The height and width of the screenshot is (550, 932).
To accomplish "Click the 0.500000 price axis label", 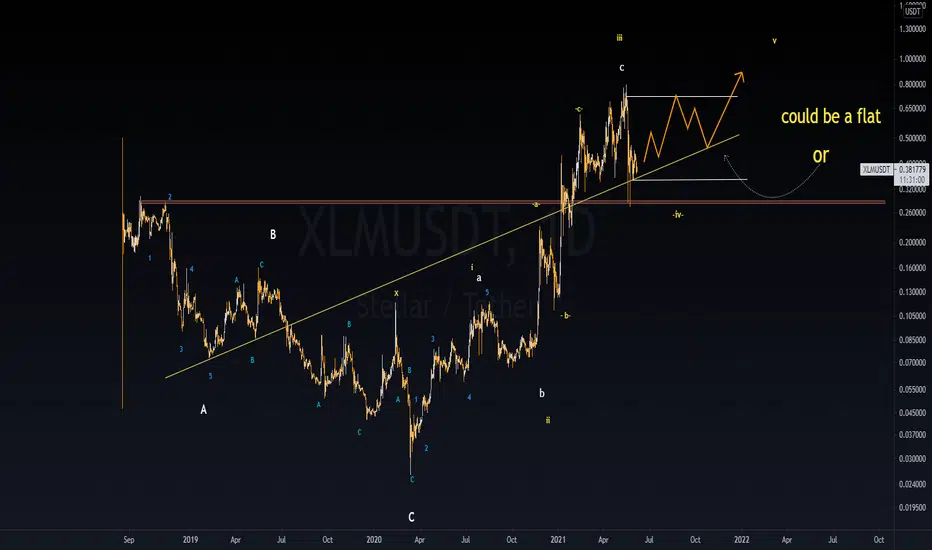I will (x=912, y=138).
